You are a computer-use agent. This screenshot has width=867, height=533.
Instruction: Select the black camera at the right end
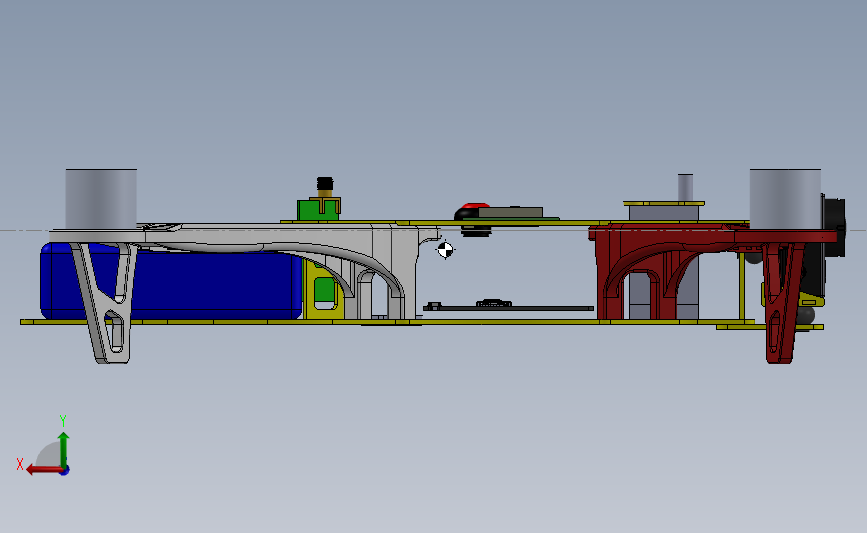click(833, 227)
